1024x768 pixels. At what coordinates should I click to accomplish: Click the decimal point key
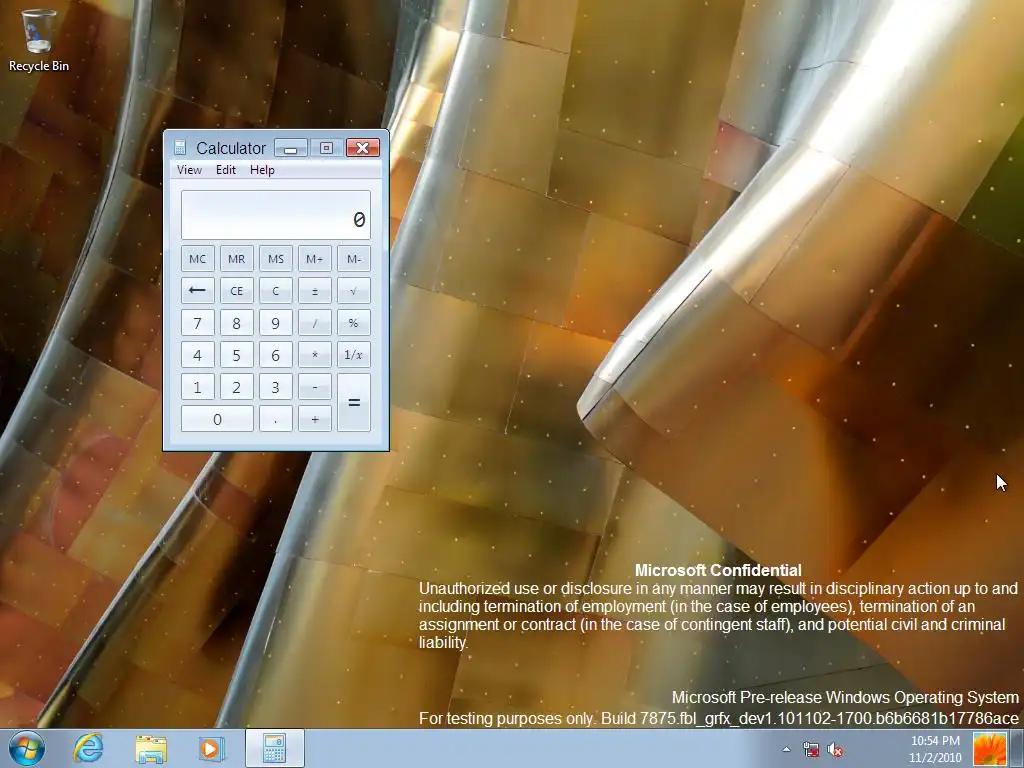tap(276, 419)
